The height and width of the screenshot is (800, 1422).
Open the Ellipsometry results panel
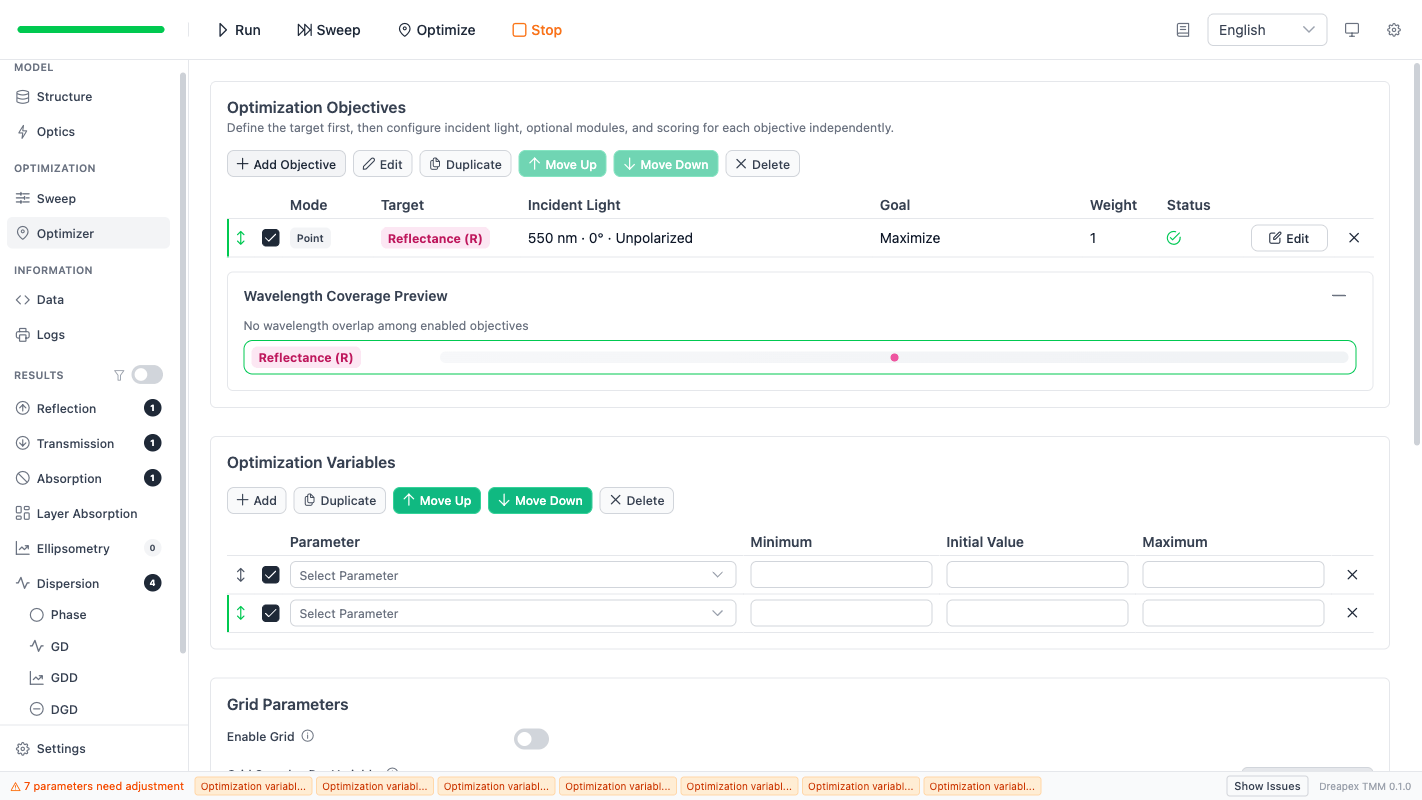(x=71, y=548)
